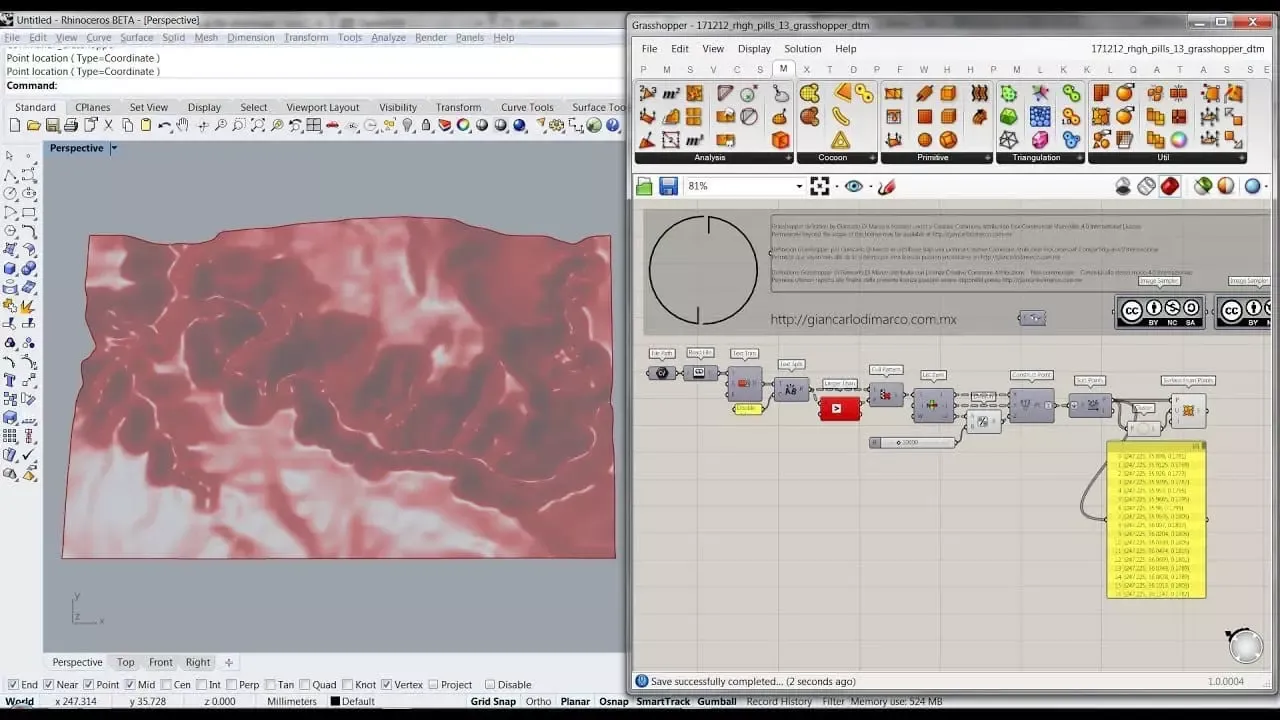Click the red play Larger Than component
The image size is (1280, 720).
[x=840, y=408]
